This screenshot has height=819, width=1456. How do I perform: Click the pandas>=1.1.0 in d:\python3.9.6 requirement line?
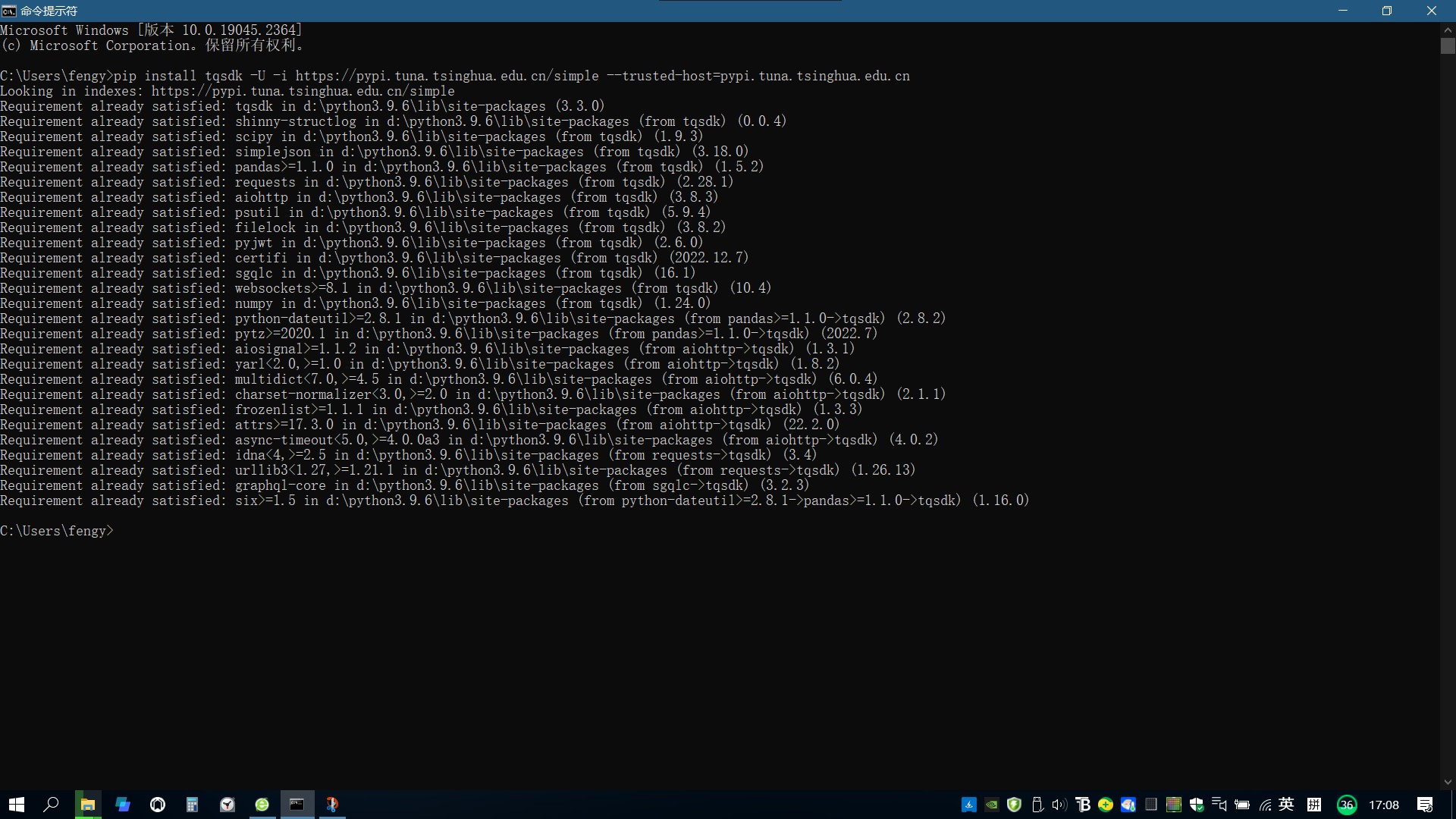382,167
